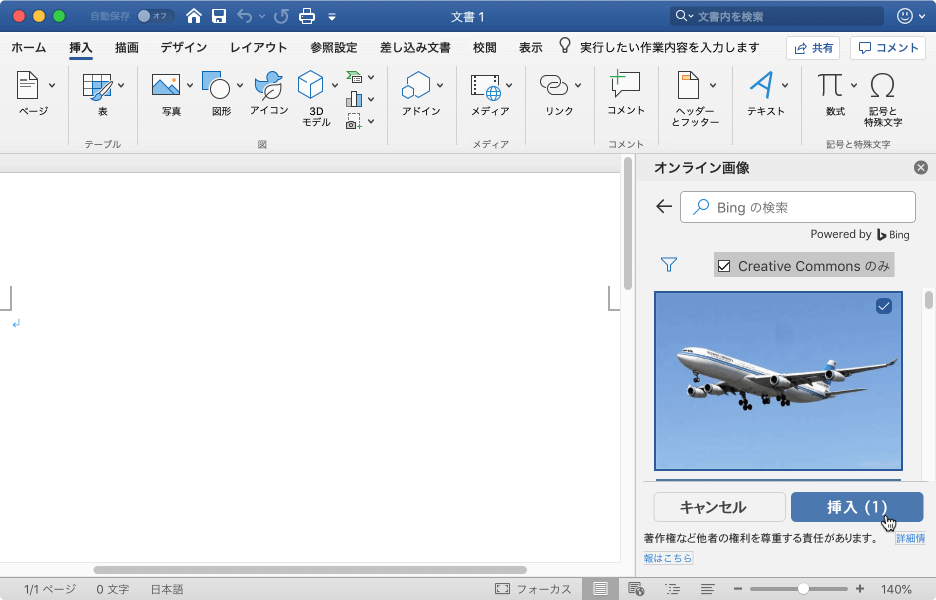Click the Bing の検索 field

[x=798, y=207]
